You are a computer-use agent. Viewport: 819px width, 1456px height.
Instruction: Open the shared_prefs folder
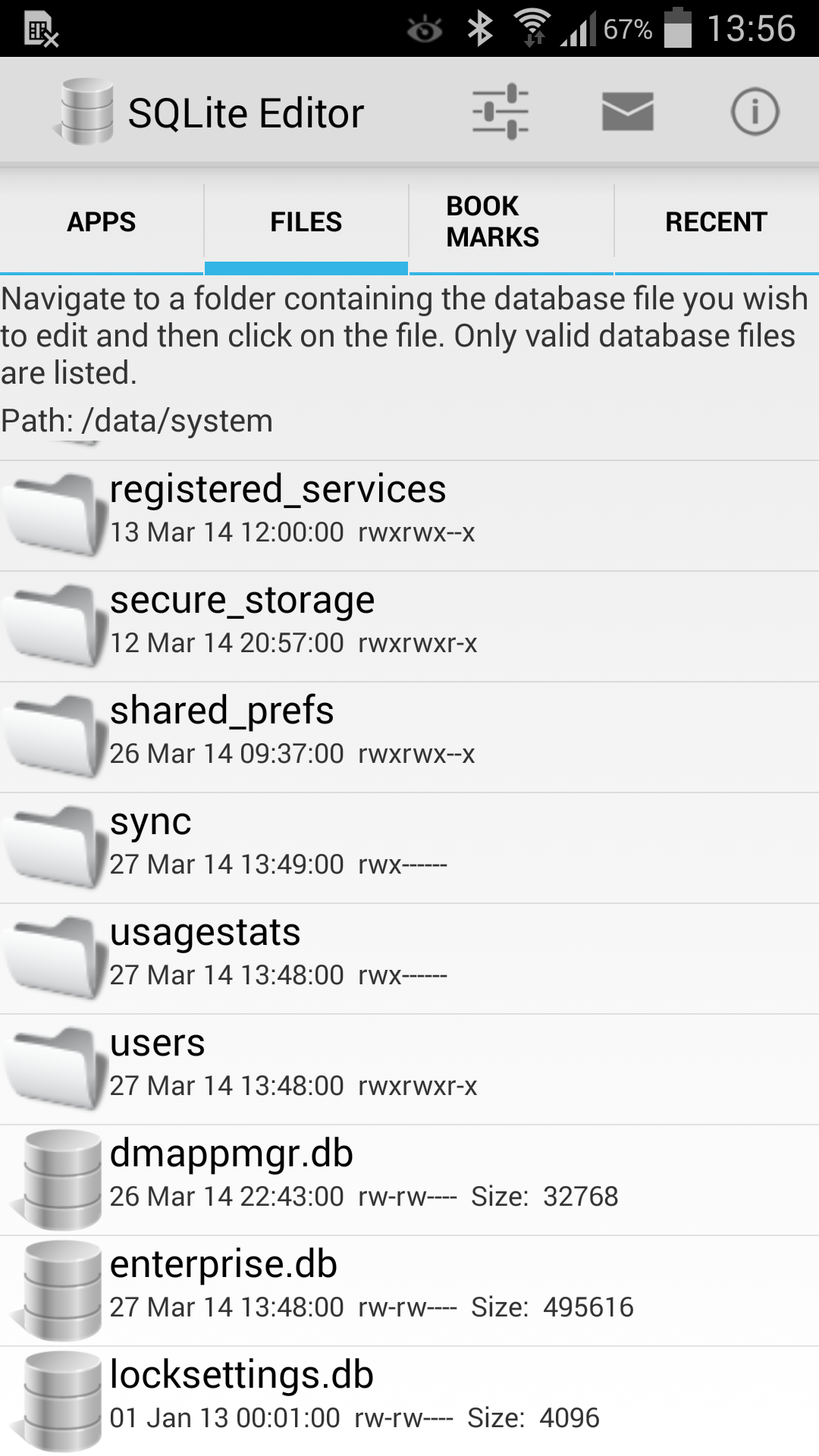[222, 711]
